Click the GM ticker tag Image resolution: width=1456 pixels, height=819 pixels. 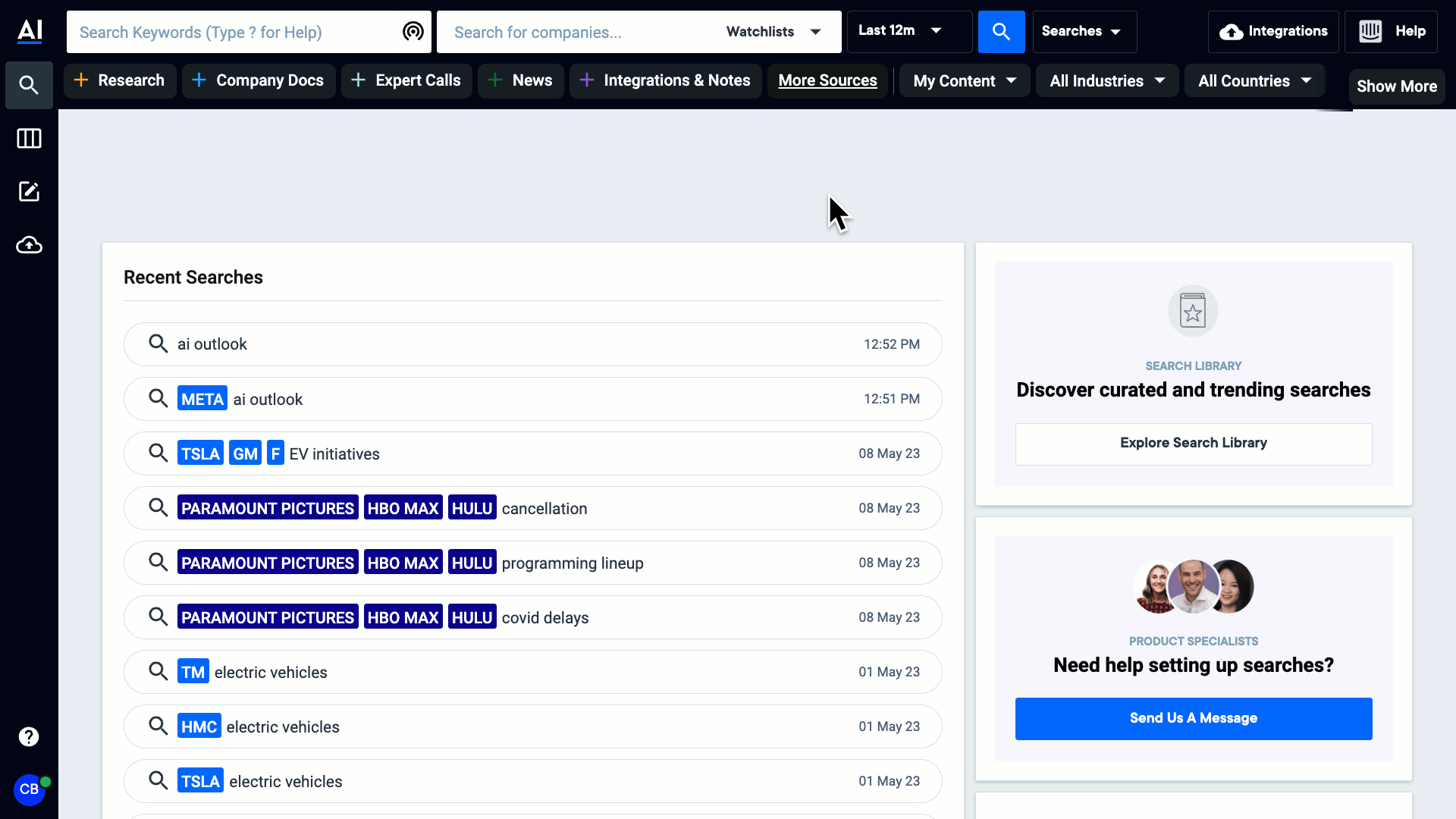245,453
